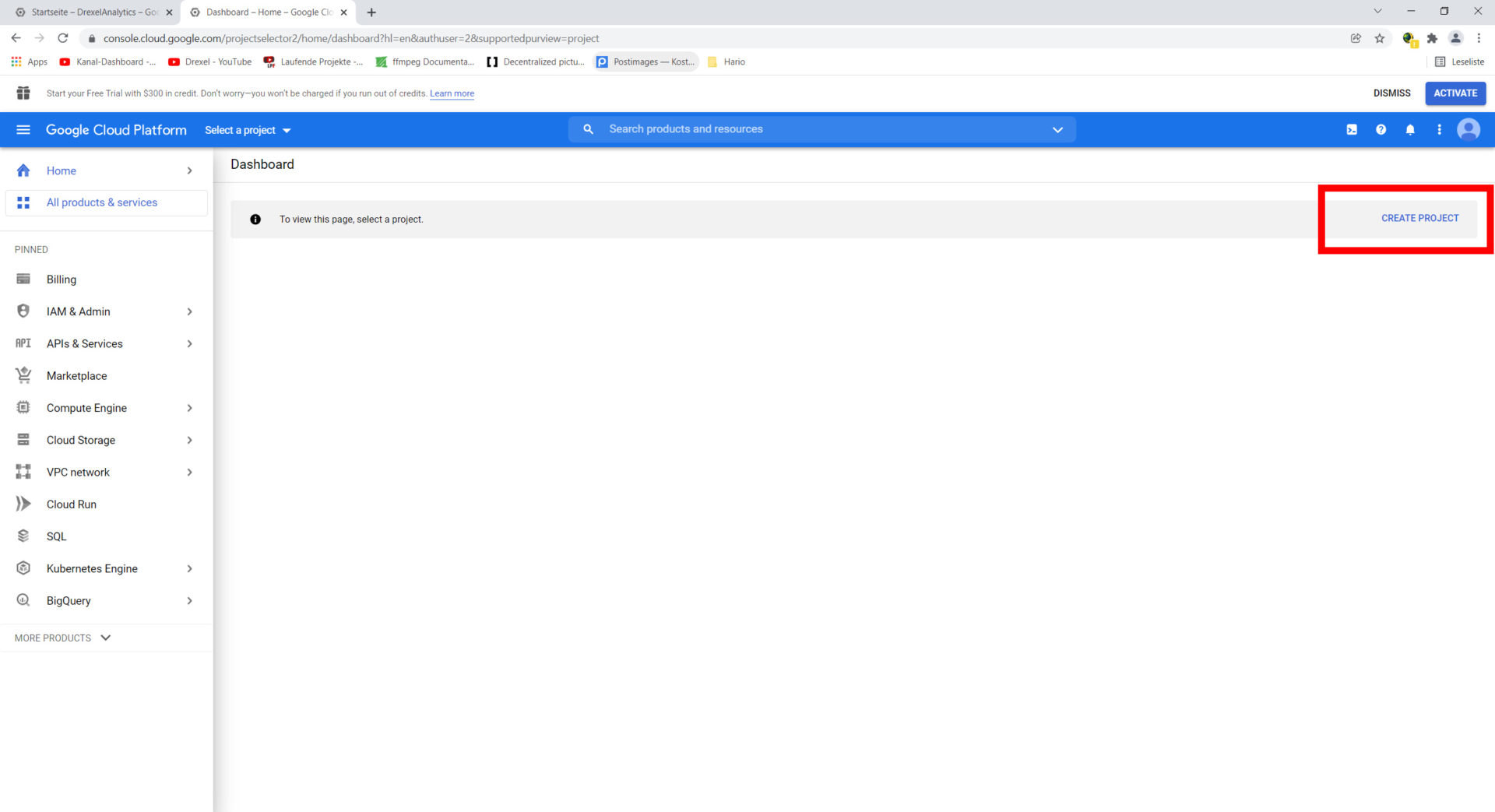
Task: Click the BigQuery icon
Action: [23, 600]
